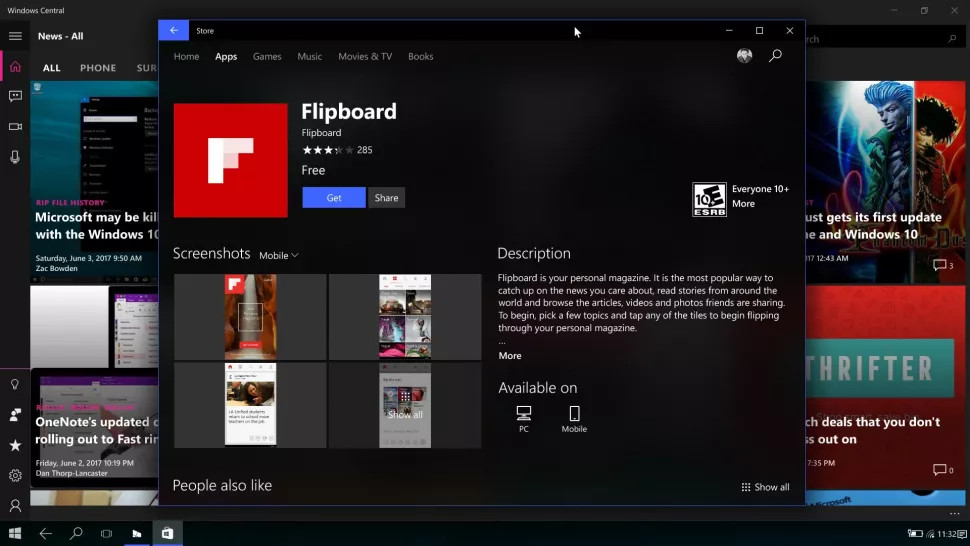This screenshot has width=970, height=546.
Task: Switch to Music tab in Store
Action: pos(309,56)
